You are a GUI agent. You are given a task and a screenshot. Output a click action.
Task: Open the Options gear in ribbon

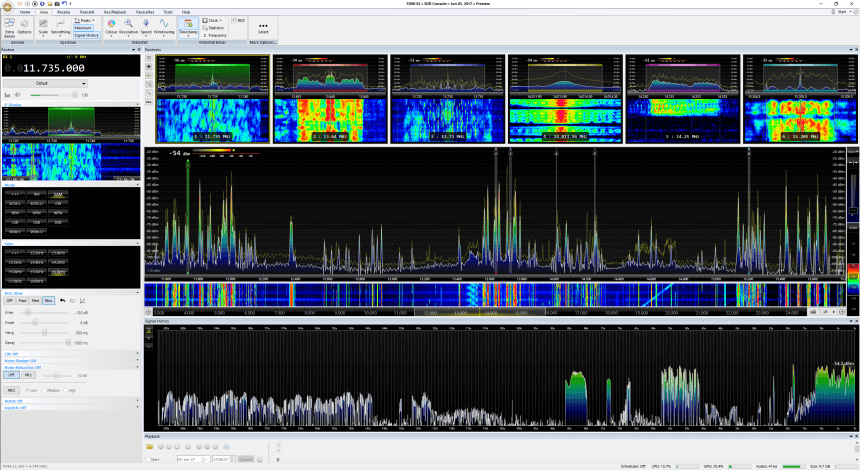[25, 27]
